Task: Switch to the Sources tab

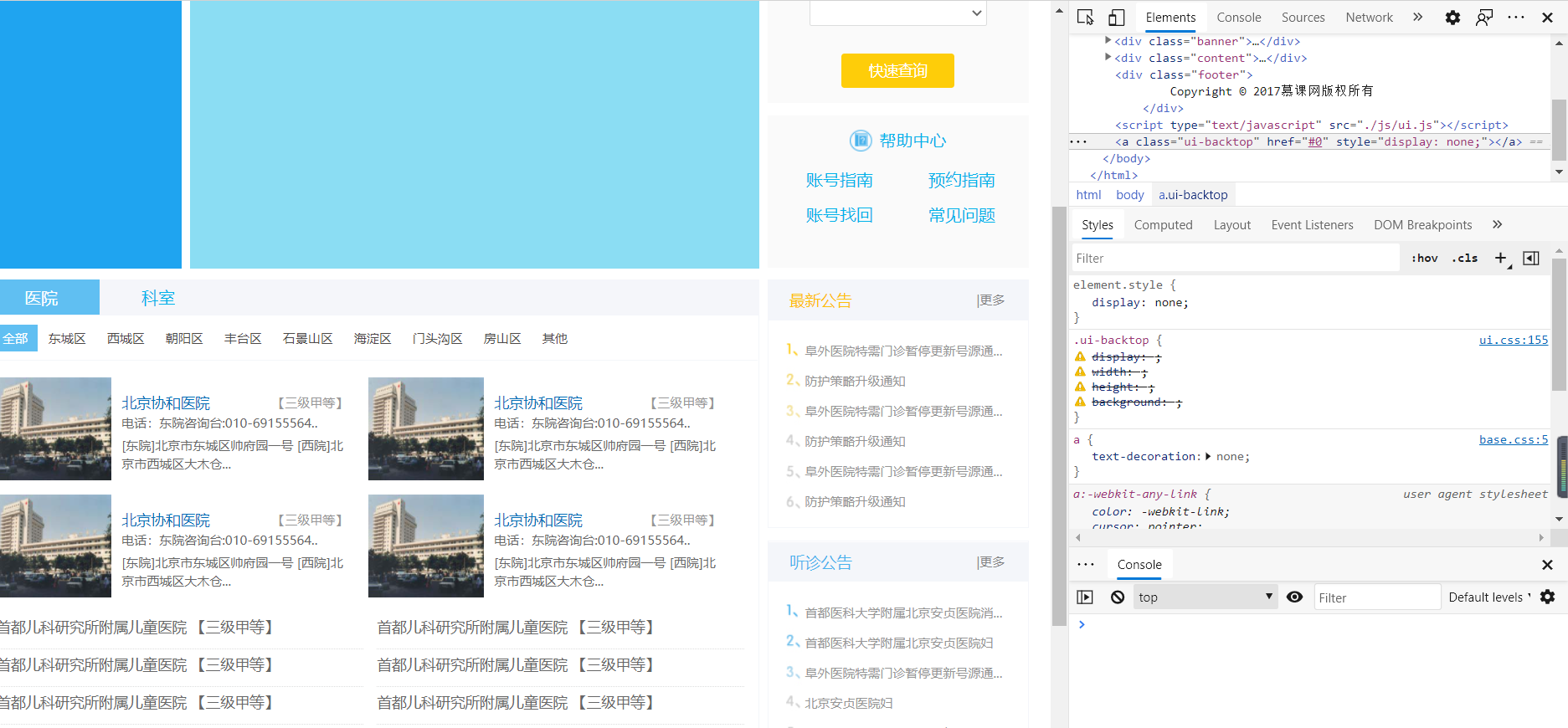Action: tap(1303, 18)
